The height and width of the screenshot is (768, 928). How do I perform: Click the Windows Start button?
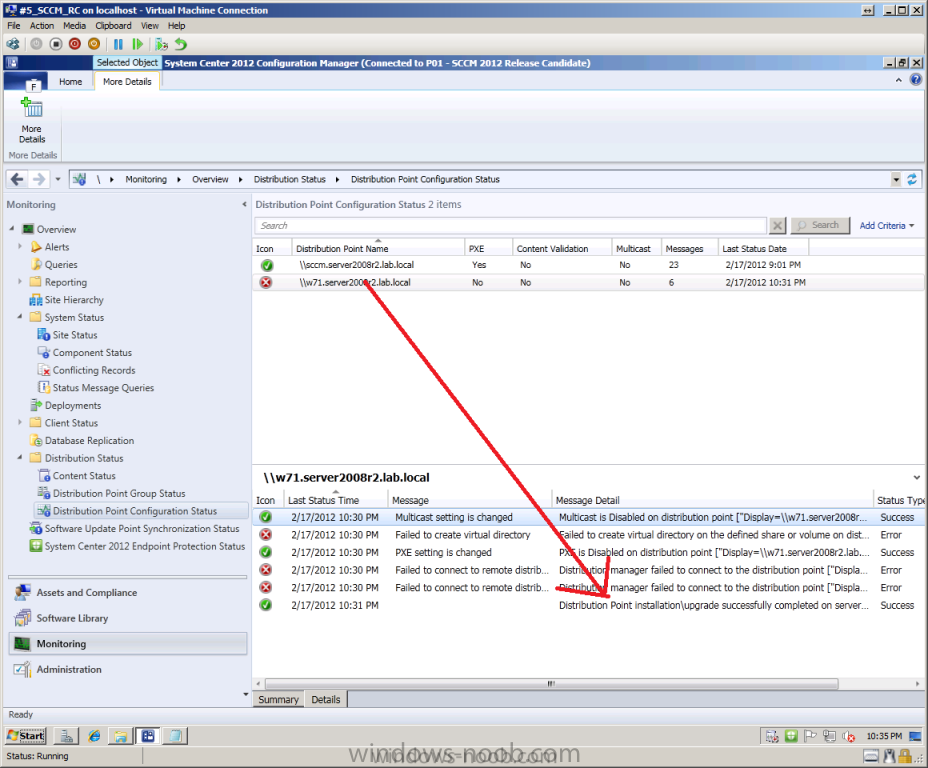click(x=25, y=736)
